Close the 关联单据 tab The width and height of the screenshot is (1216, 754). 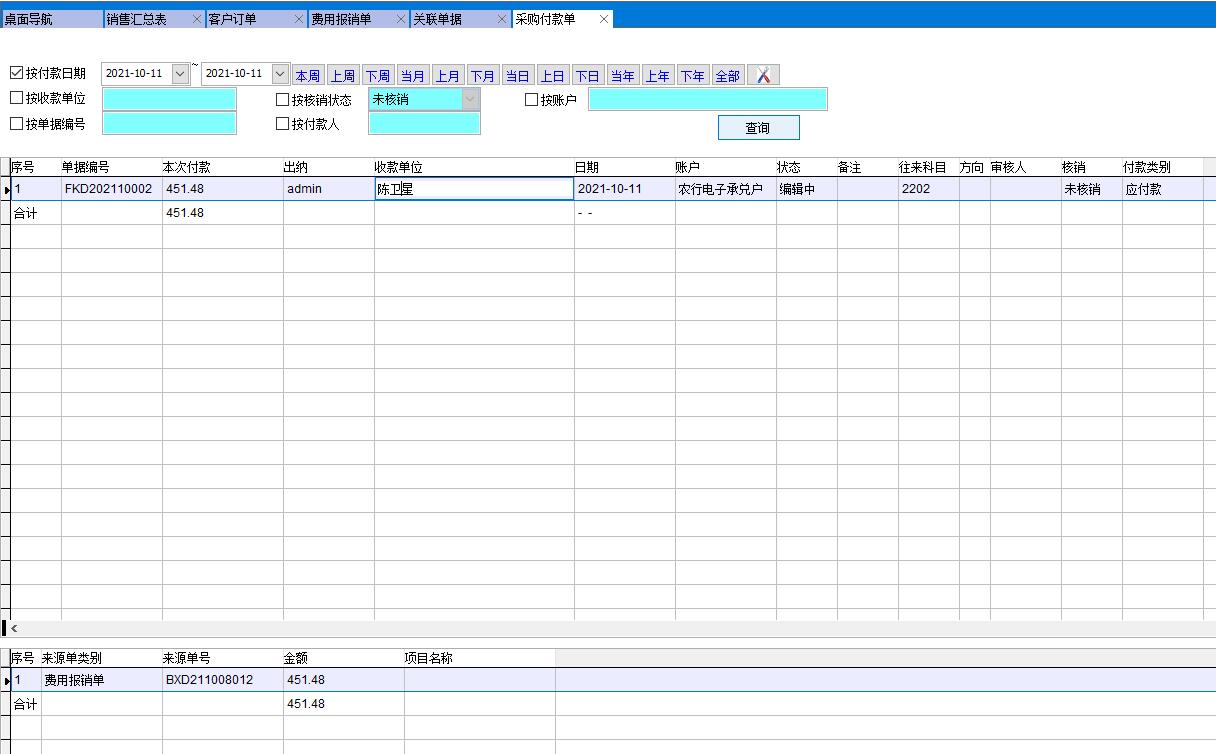(x=502, y=19)
